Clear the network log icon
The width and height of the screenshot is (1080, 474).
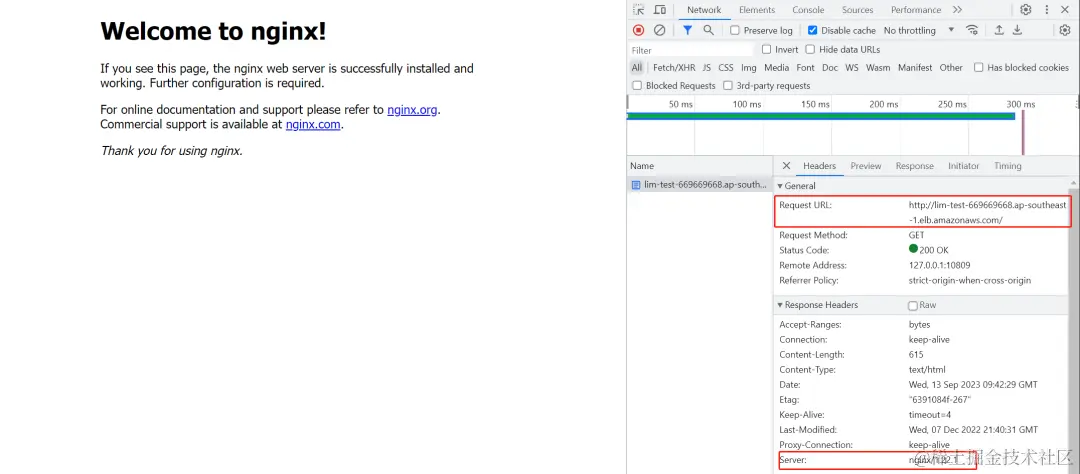(659, 30)
